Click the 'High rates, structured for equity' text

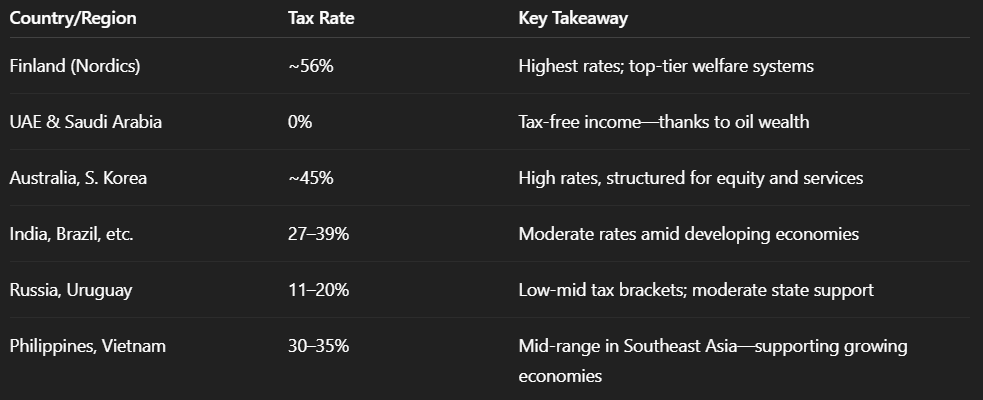pos(646,178)
